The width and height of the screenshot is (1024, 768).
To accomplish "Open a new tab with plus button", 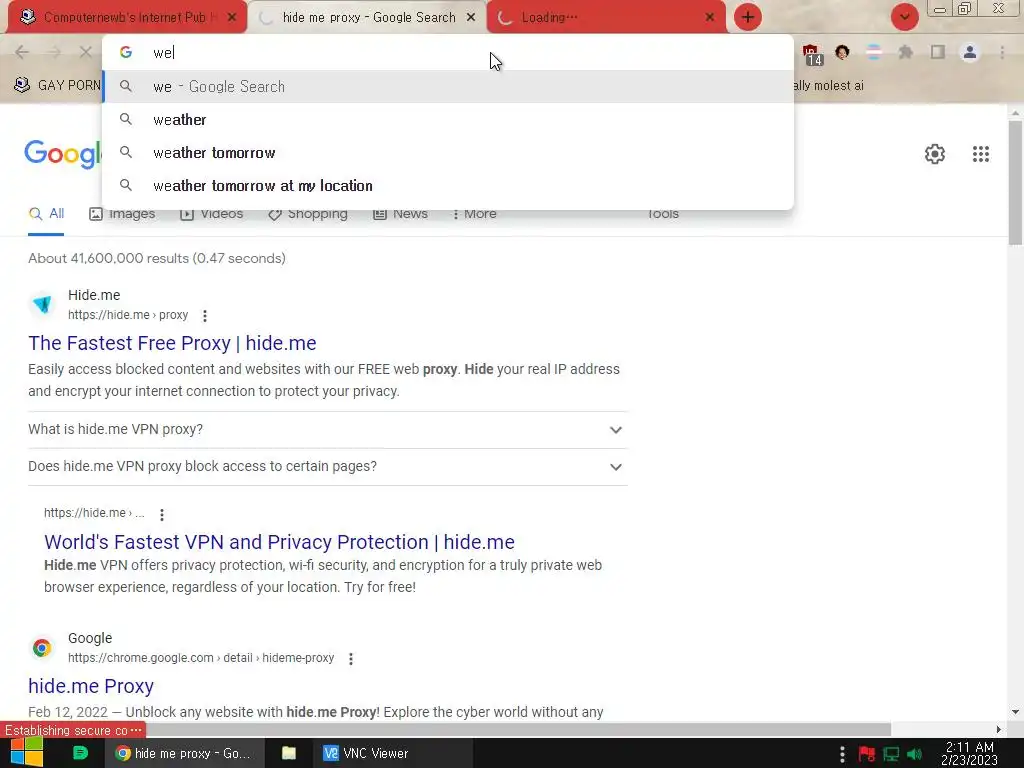I will [748, 17].
